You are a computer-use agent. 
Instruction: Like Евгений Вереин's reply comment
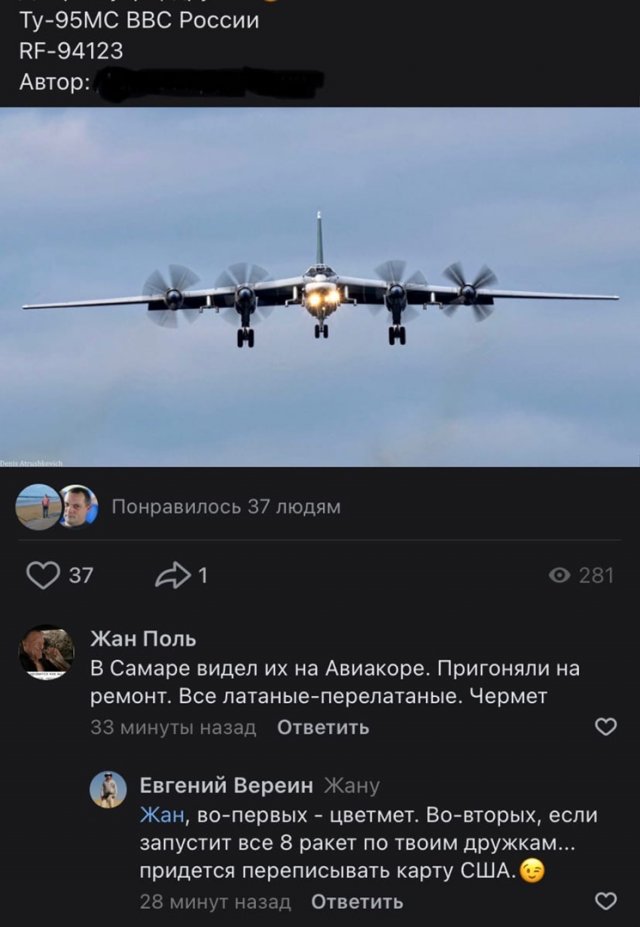pyautogui.click(x=606, y=901)
